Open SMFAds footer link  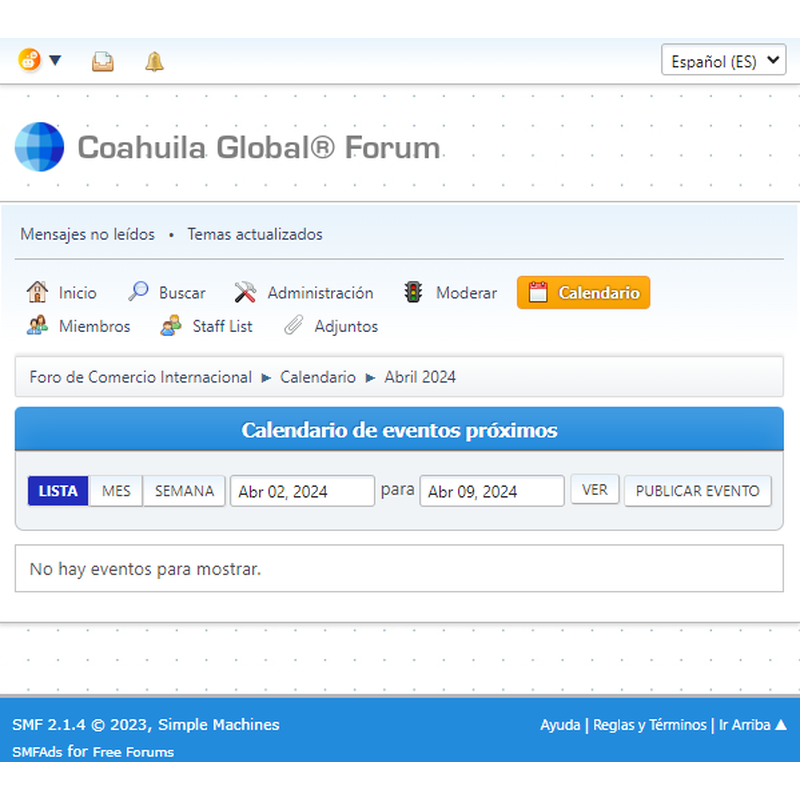coord(37,752)
